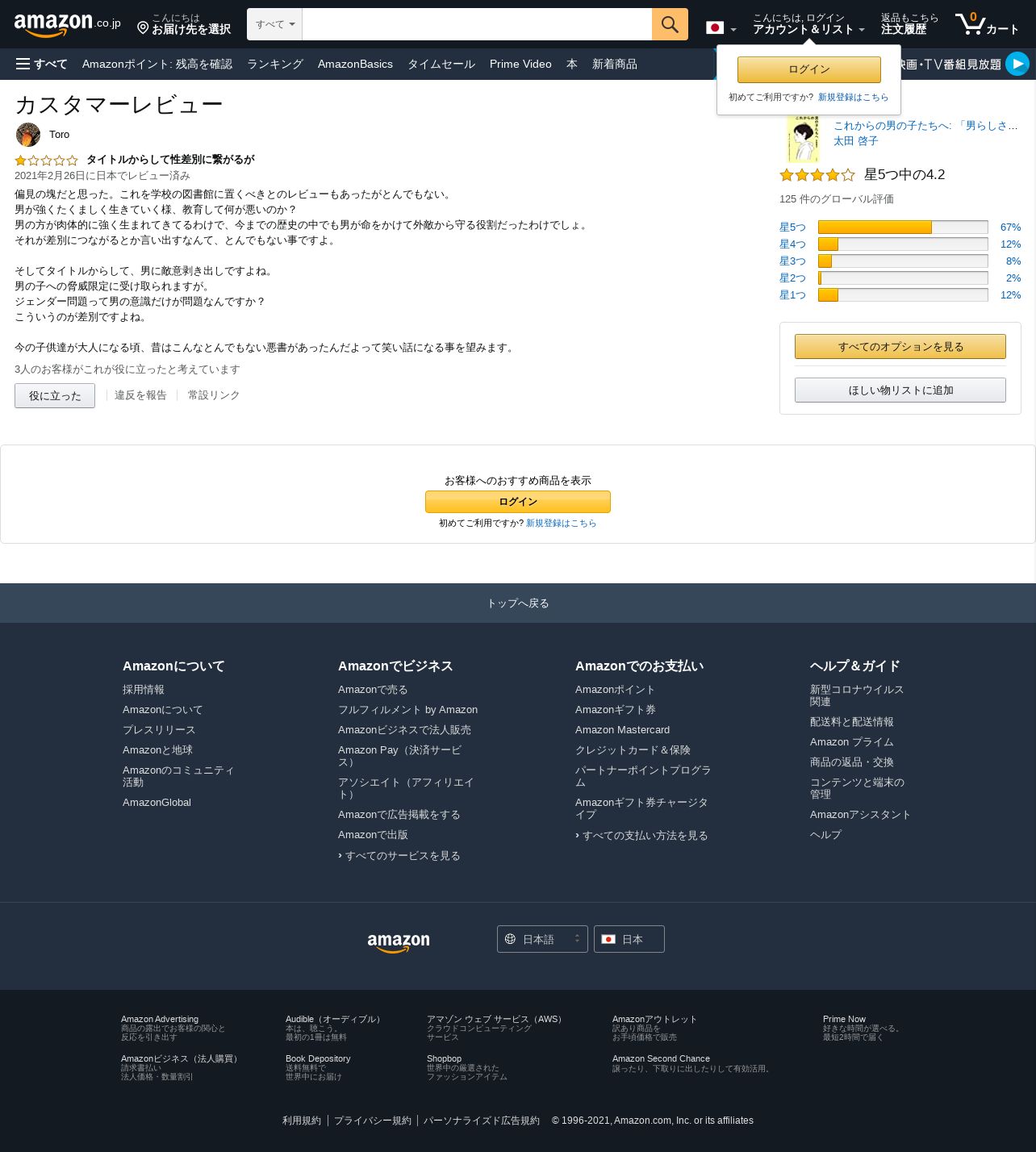The image size is (1036, 1152).
Task: Click the 星3つ rating link
Action: click(x=792, y=261)
